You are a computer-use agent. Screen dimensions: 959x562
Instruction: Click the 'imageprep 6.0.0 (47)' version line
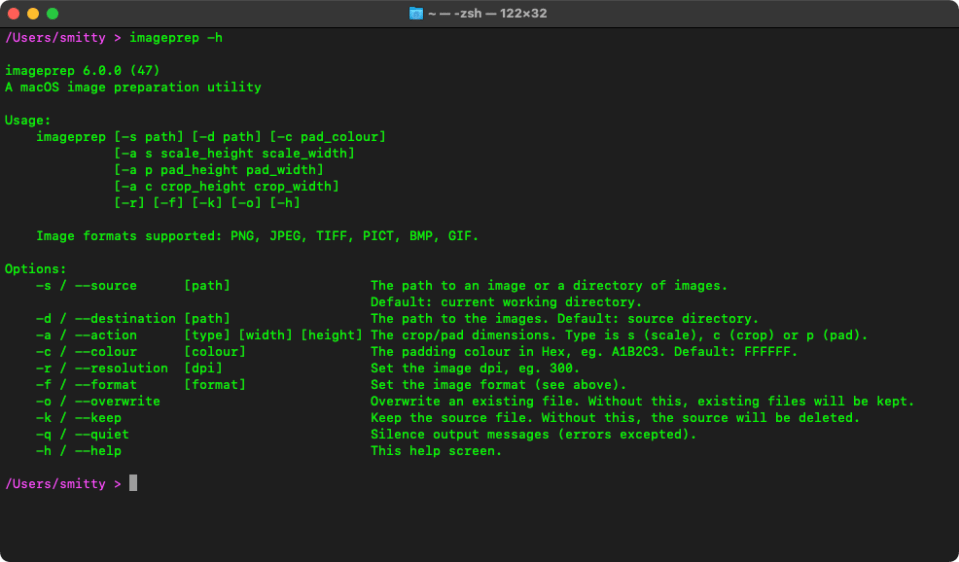82,71
